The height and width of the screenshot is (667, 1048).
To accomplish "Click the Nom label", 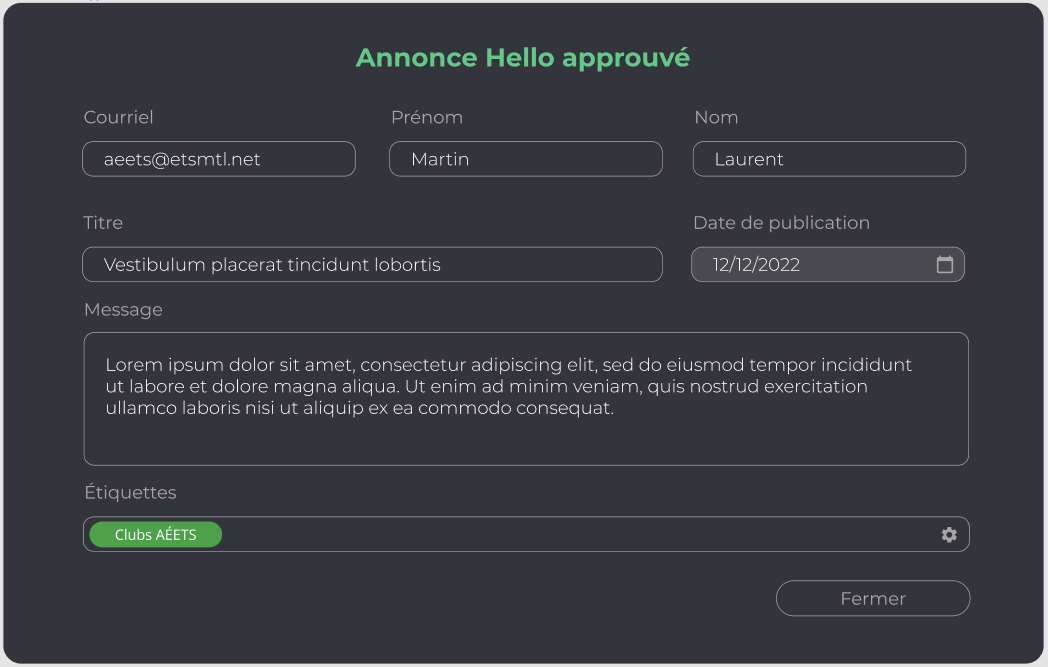I will pos(716,117).
